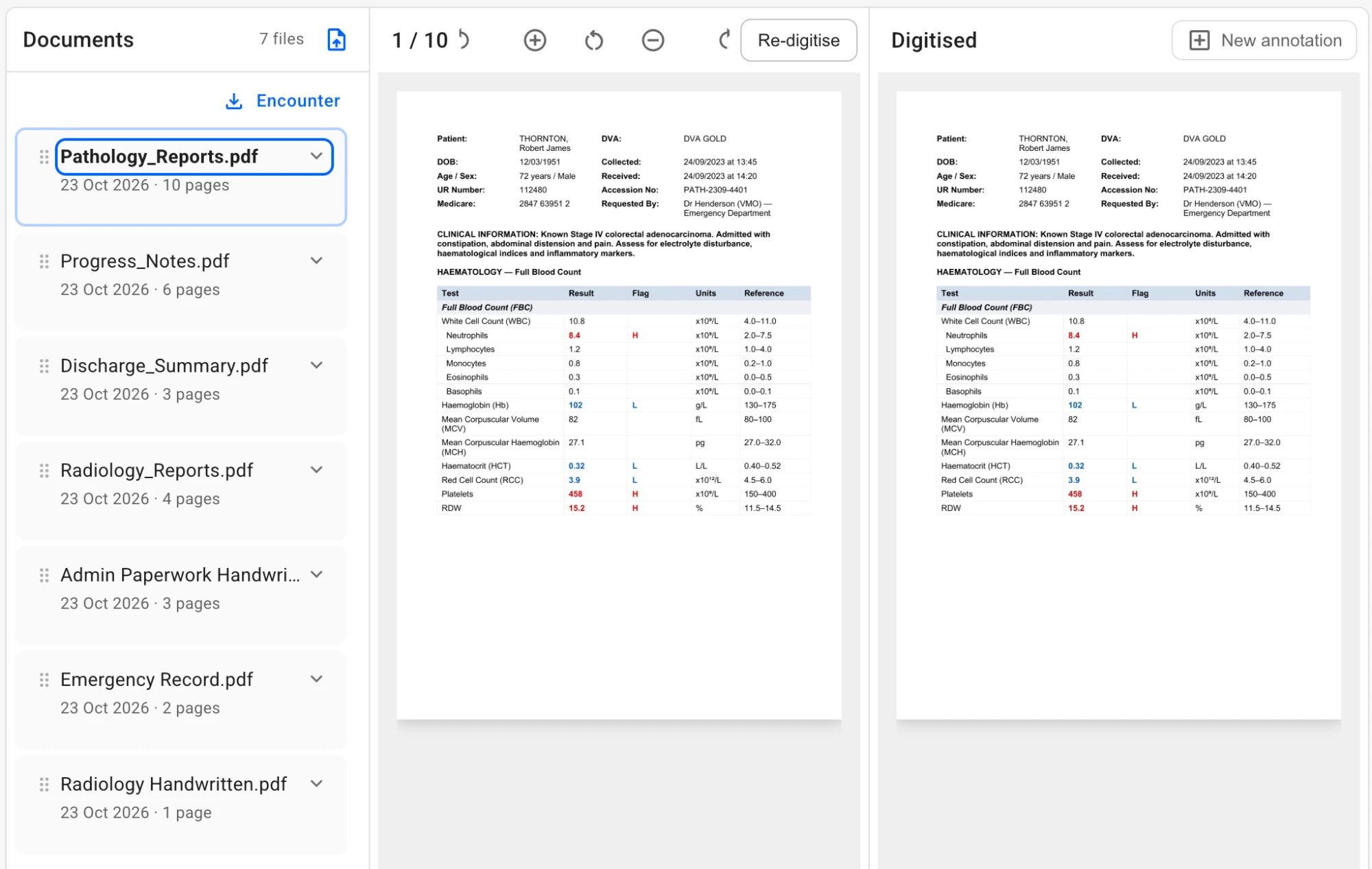This screenshot has height=869, width=1372.
Task: Grab drag handle of Radiology Handwritten.pdf
Action: [44, 785]
